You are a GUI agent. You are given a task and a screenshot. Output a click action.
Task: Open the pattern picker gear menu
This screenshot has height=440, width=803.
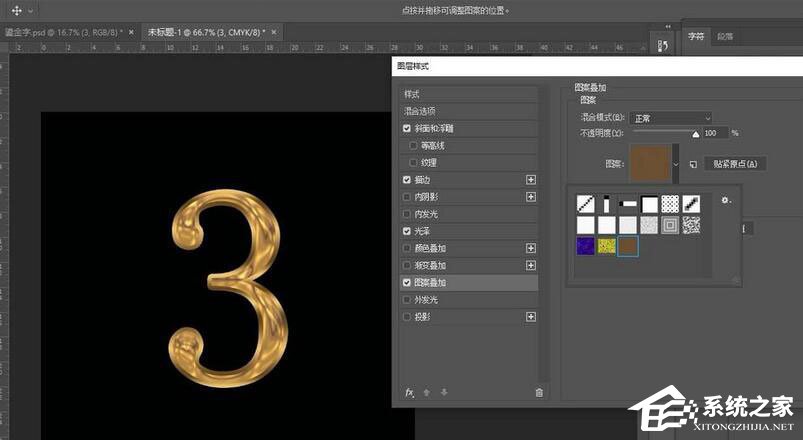(x=726, y=200)
